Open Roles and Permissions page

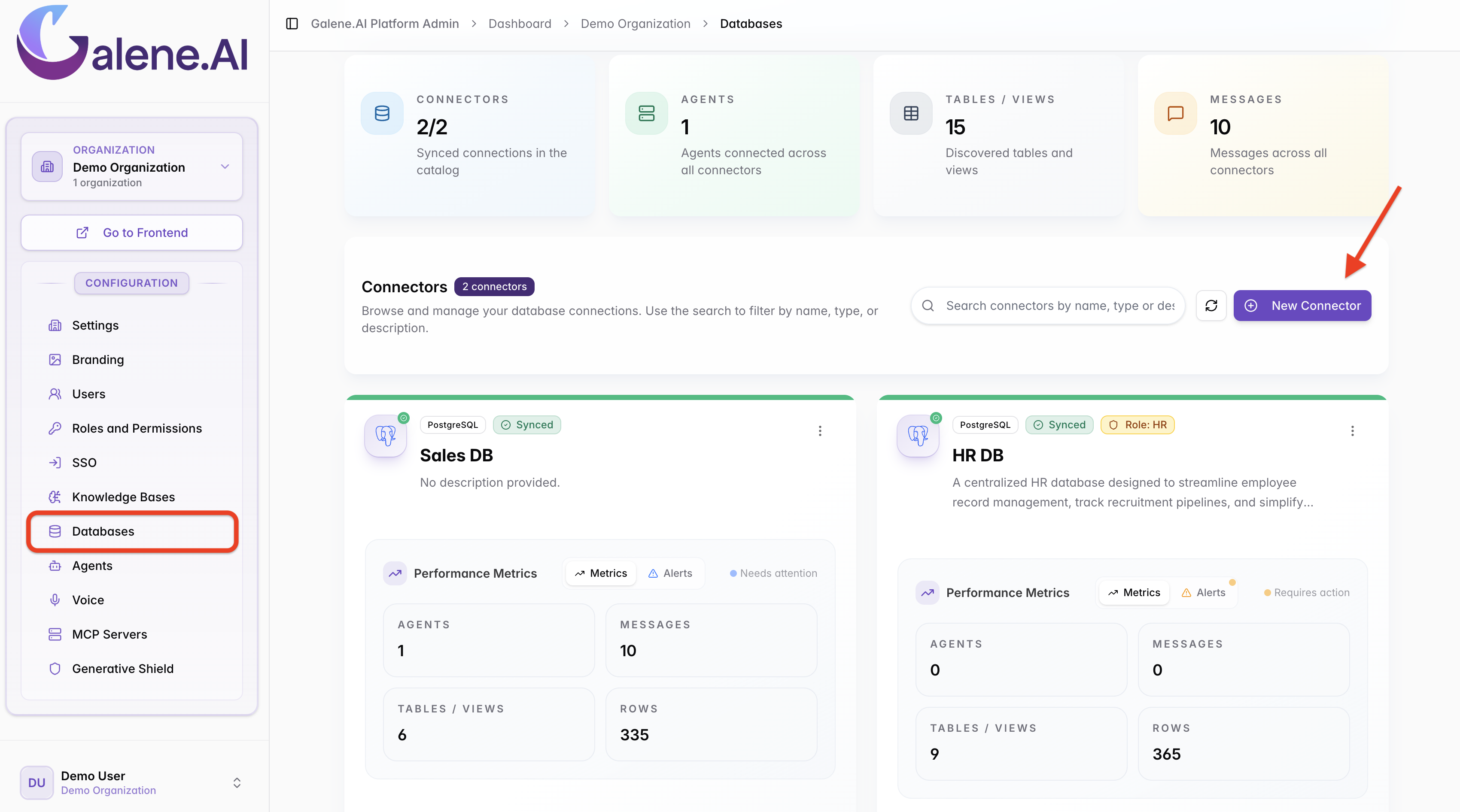[132, 428]
